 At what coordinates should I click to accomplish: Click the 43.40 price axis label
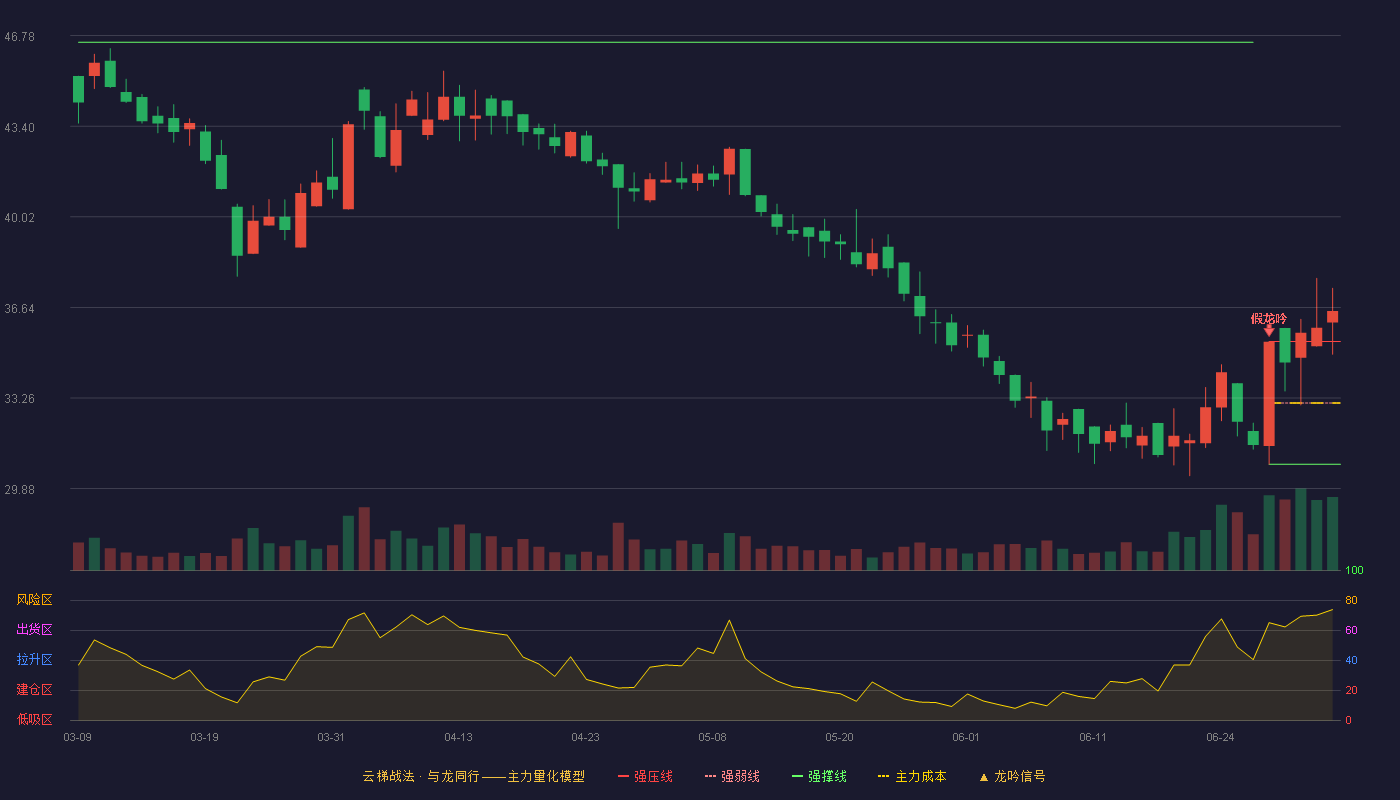19,128
